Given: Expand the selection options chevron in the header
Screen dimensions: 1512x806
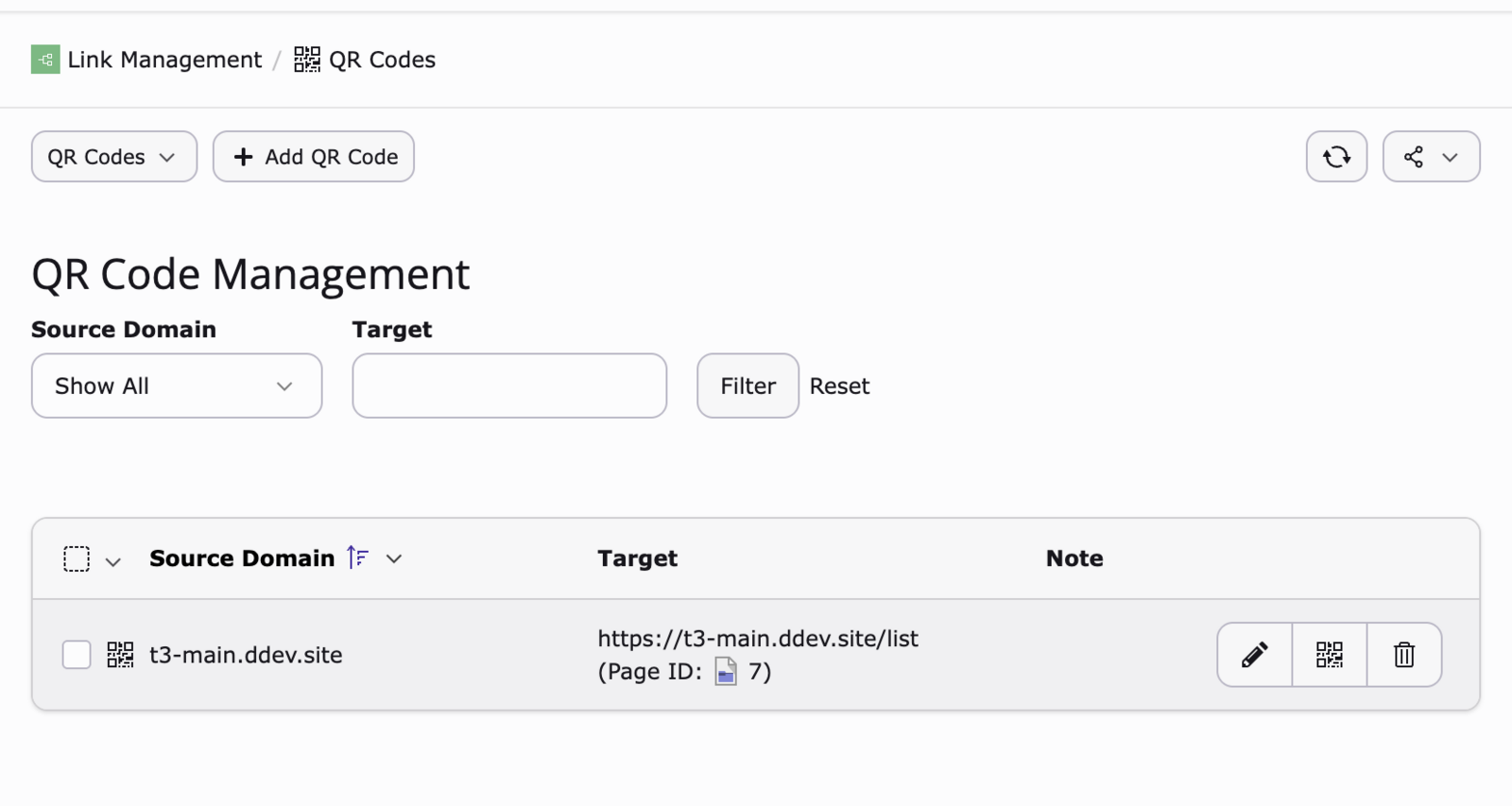Looking at the screenshot, I should coord(113,562).
